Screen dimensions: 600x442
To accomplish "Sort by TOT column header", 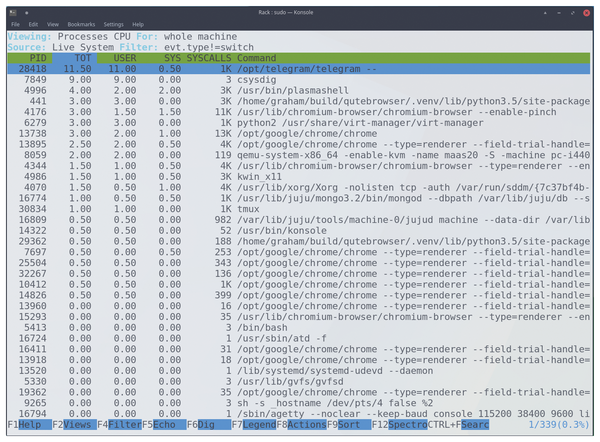I will tap(83, 58).
